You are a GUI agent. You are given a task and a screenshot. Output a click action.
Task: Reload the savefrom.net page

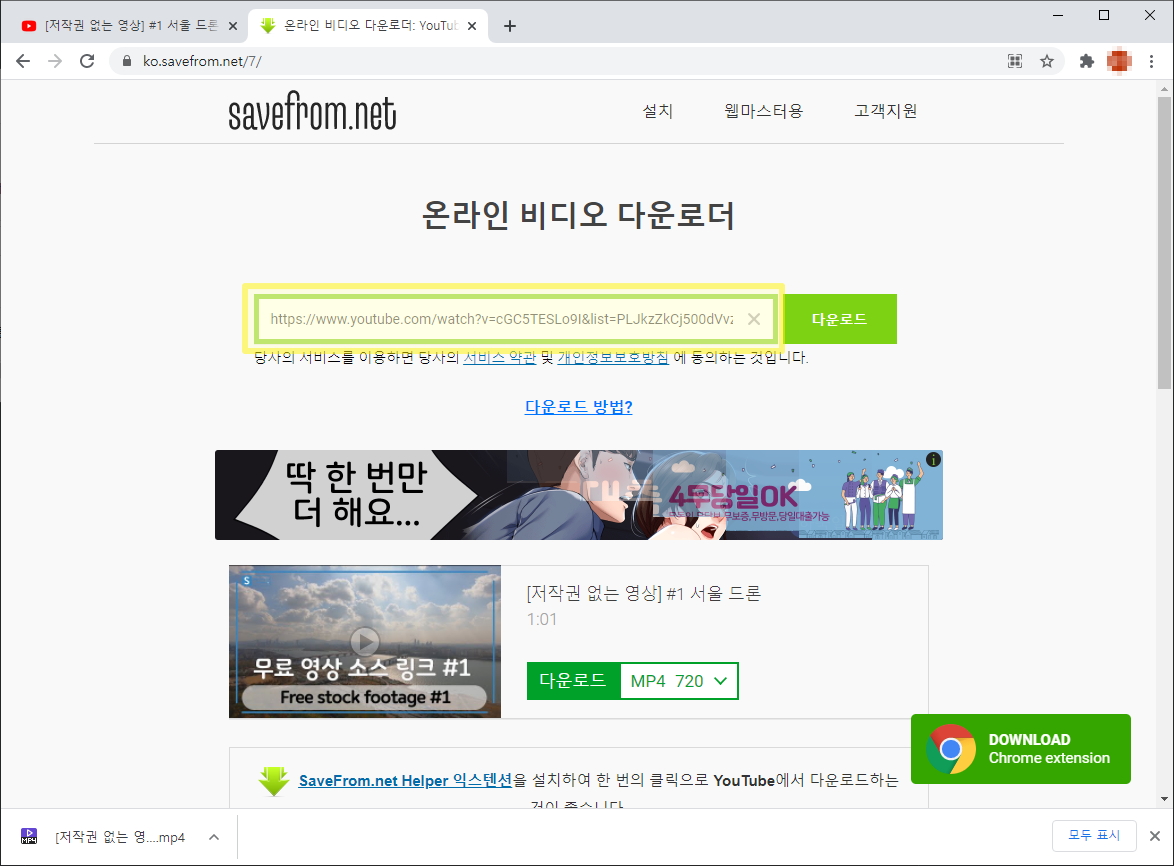pyautogui.click(x=87, y=61)
